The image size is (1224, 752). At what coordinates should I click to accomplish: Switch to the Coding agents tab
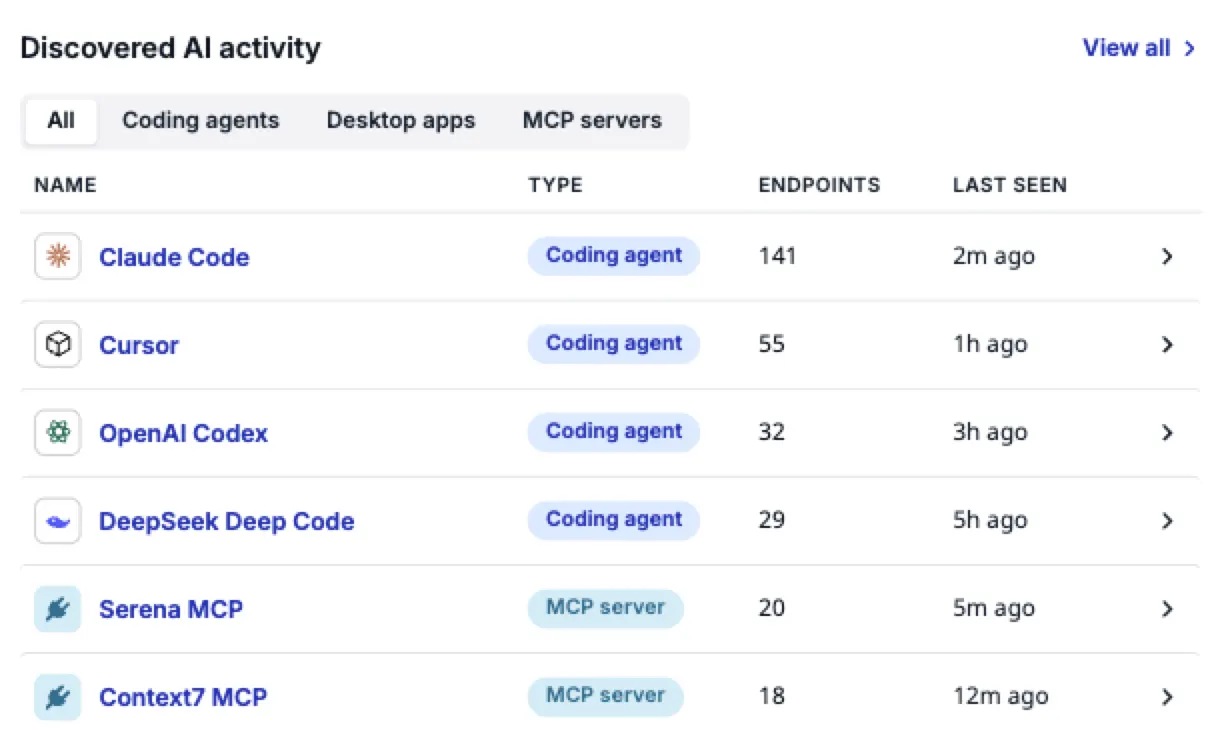[x=200, y=121]
